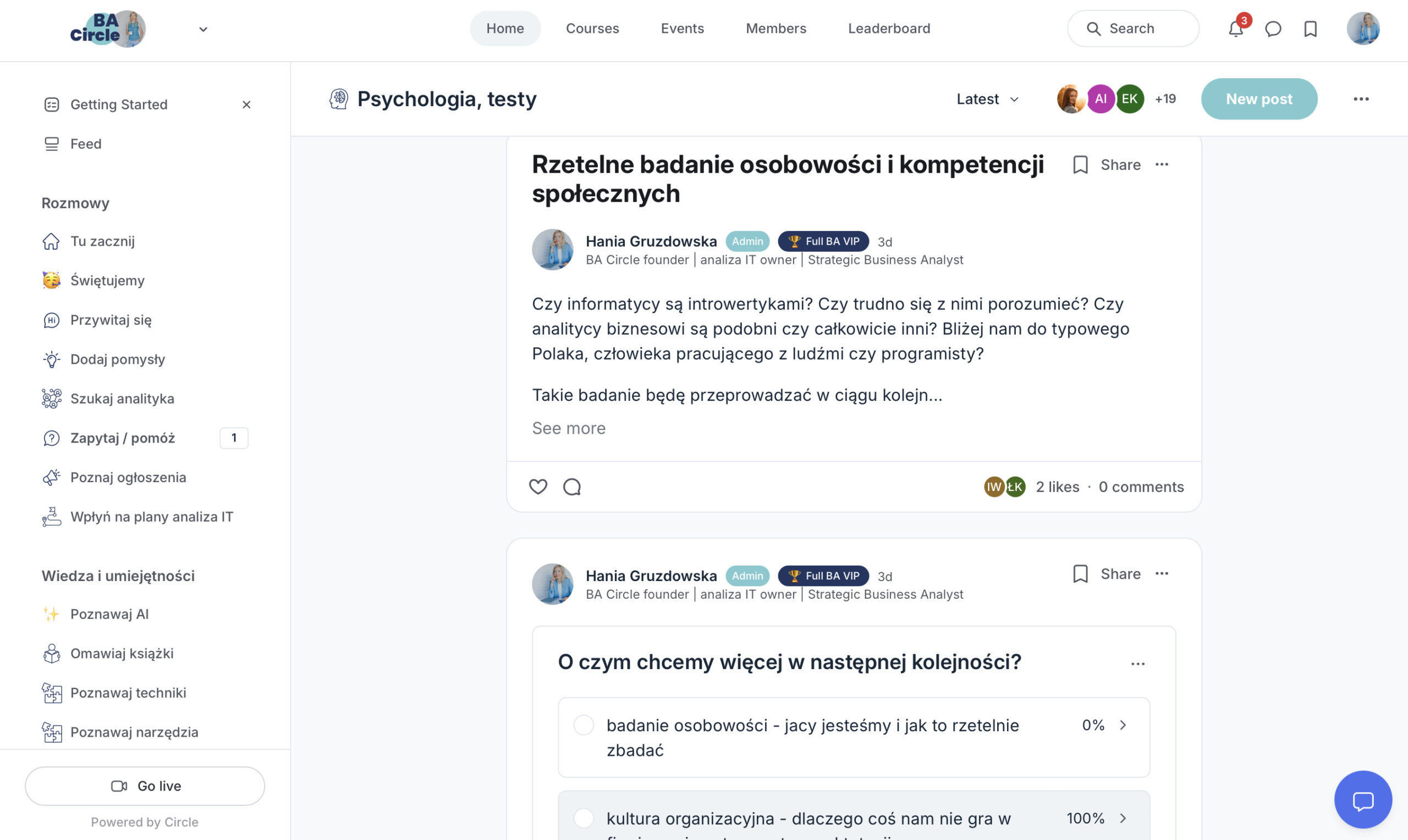The width and height of the screenshot is (1408, 840).
Task: Open the notifications bell
Action: pos(1235,29)
